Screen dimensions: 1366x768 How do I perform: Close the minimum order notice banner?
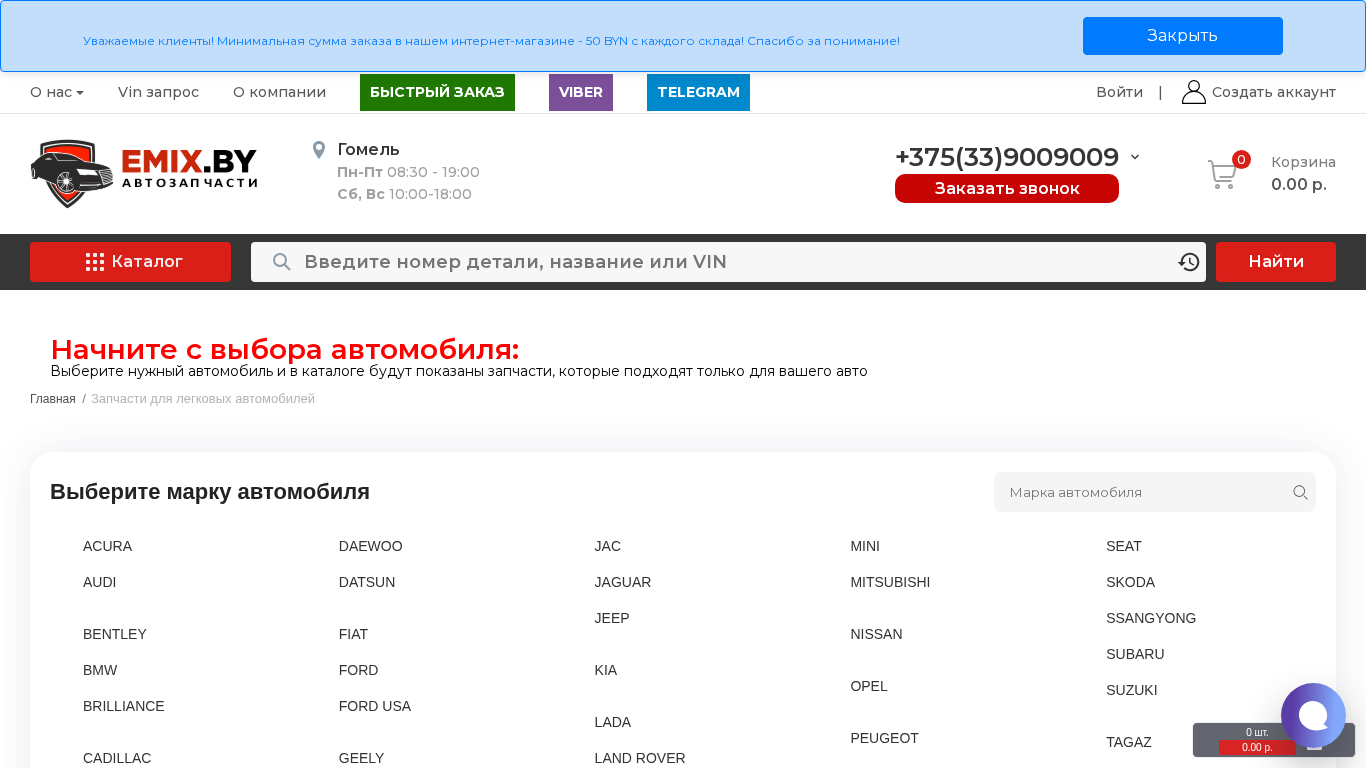[x=1183, y=36]
